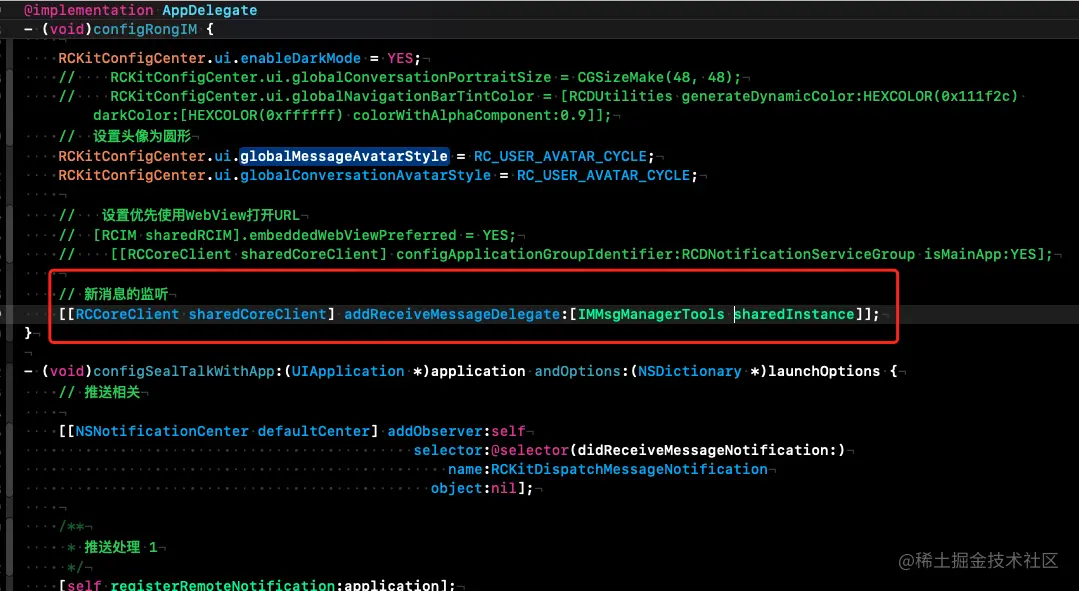Screen dimensions: 1079x591
Task: Click addObserver:self text
Action: tap(456, 431)
